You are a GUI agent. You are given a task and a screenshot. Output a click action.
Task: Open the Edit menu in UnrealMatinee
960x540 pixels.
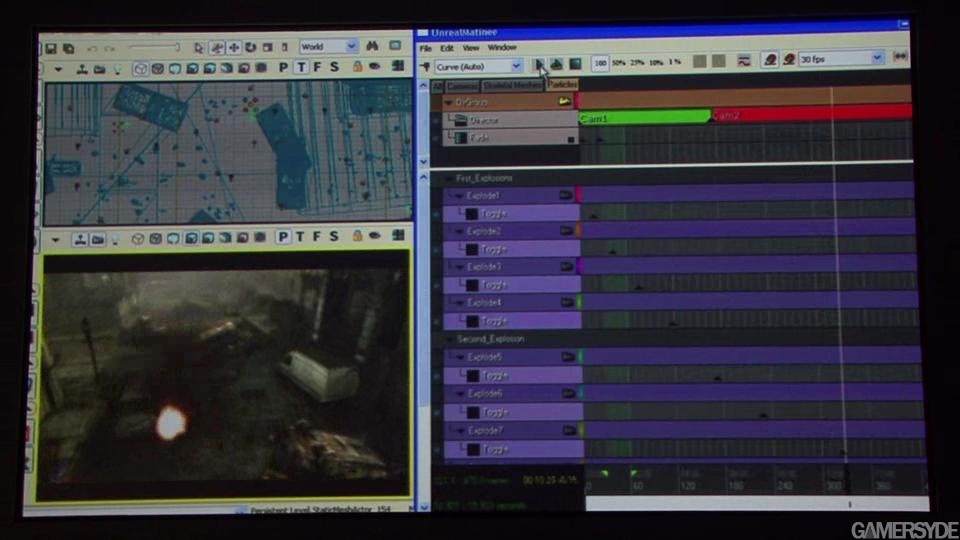coord(447,48)
